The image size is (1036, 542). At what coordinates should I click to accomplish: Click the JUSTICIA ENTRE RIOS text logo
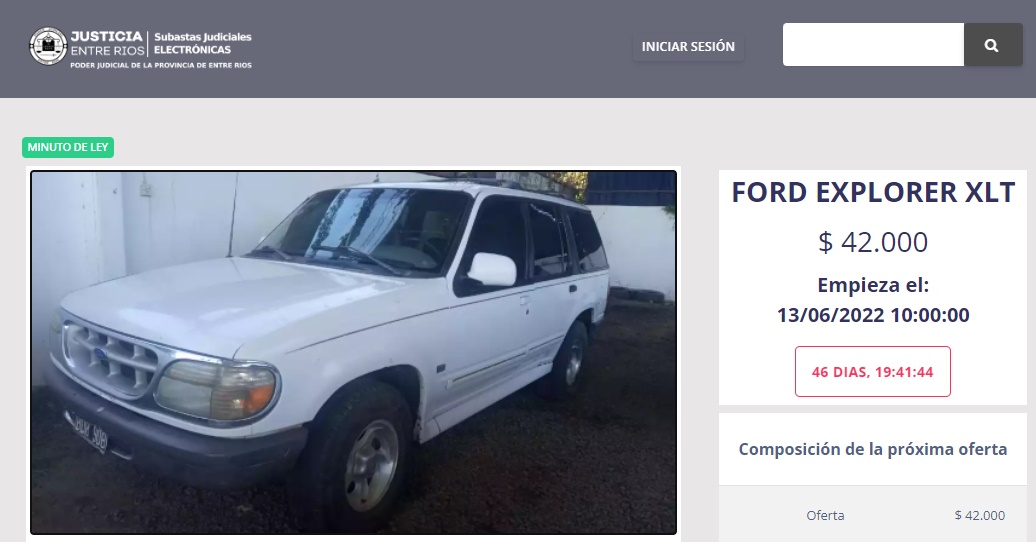pyautogui.click(x=107, y=43)
